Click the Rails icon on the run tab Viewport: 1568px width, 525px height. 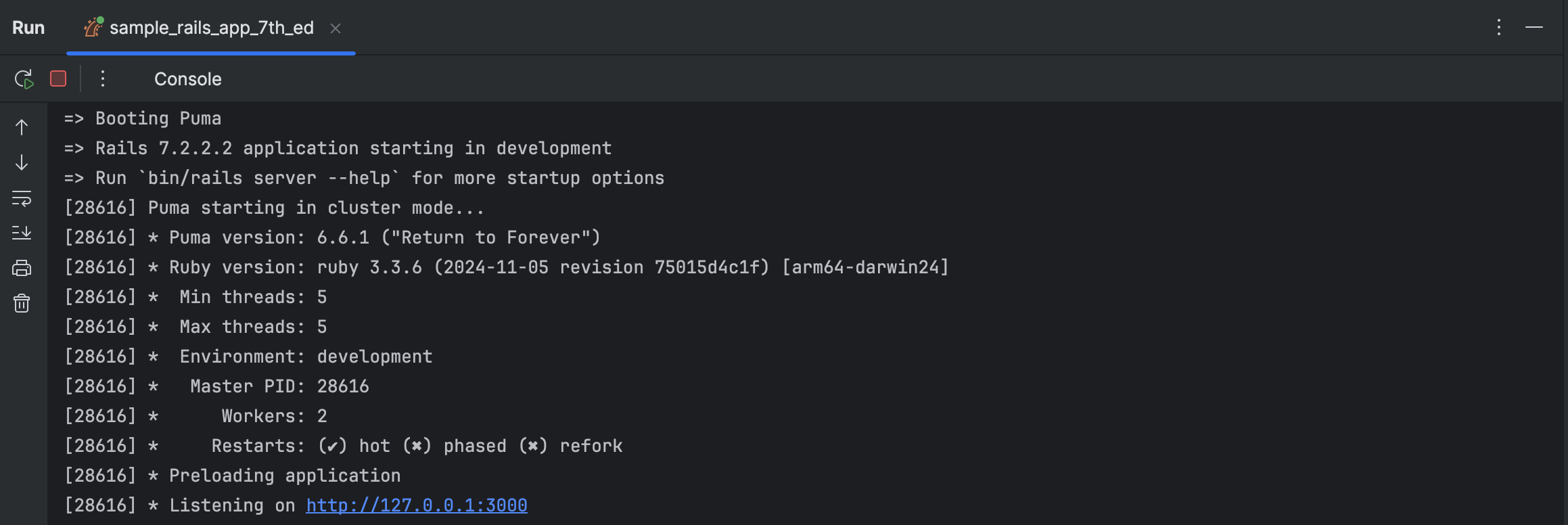point(93,27)
